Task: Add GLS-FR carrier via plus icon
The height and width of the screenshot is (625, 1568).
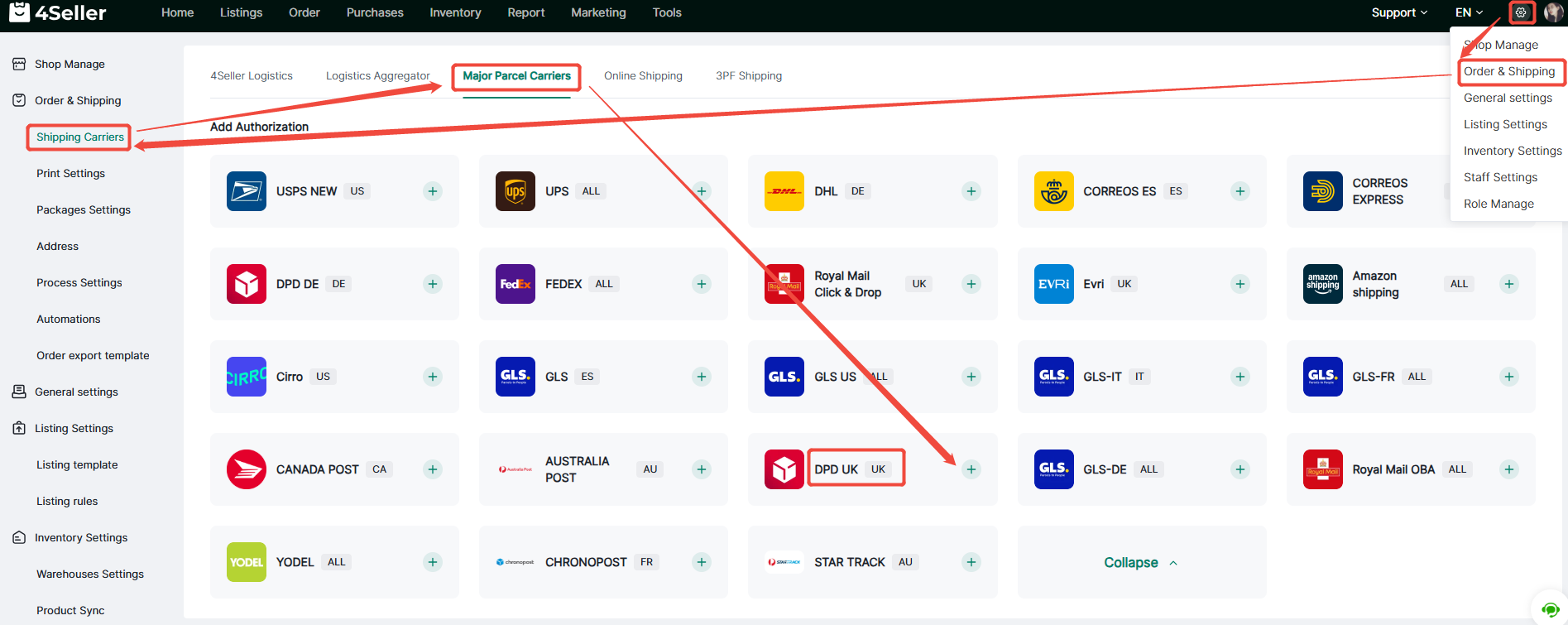Action: pyautogui.click(x=1509, y=377)
